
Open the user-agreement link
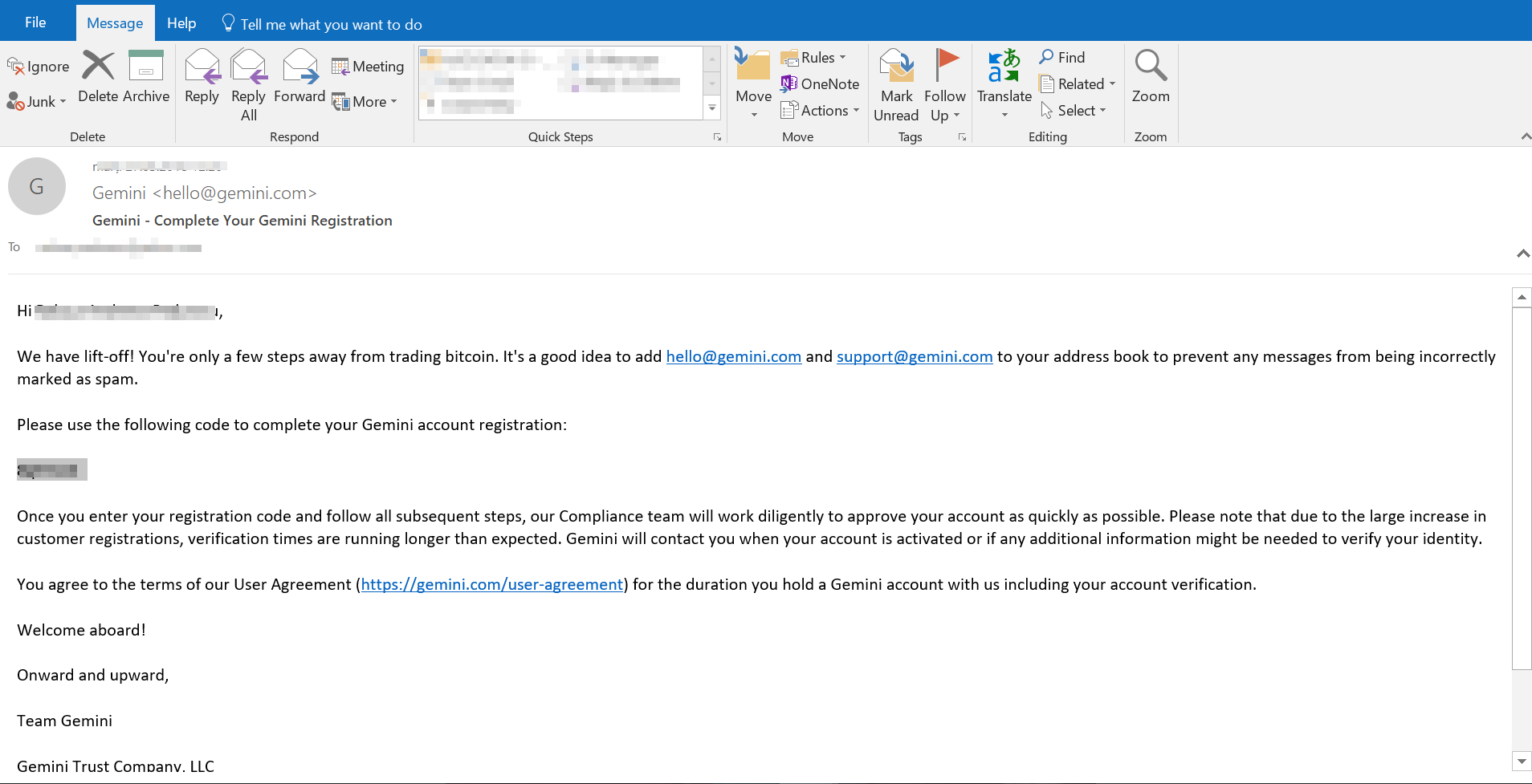[492, 584]
